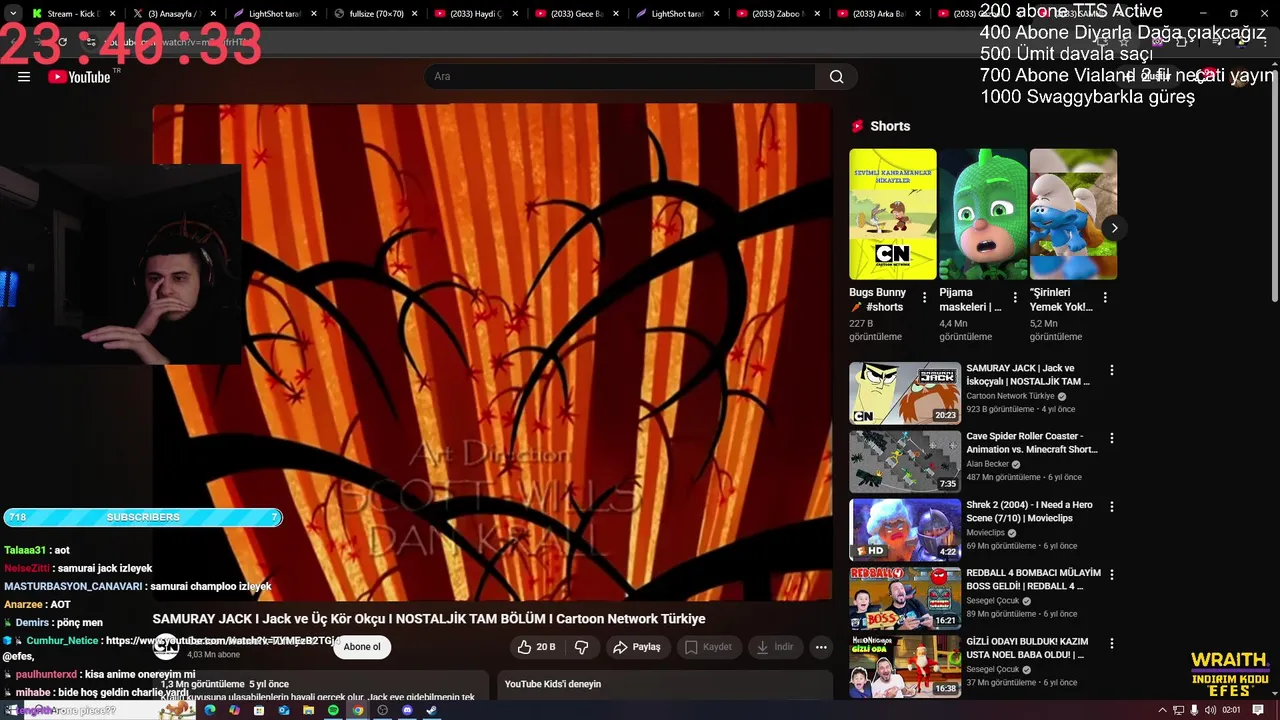This screenshot has height=720, width=1280.
Task: Play Cave Spider Roller Coaster thumbnail
Action: (905, 461)
